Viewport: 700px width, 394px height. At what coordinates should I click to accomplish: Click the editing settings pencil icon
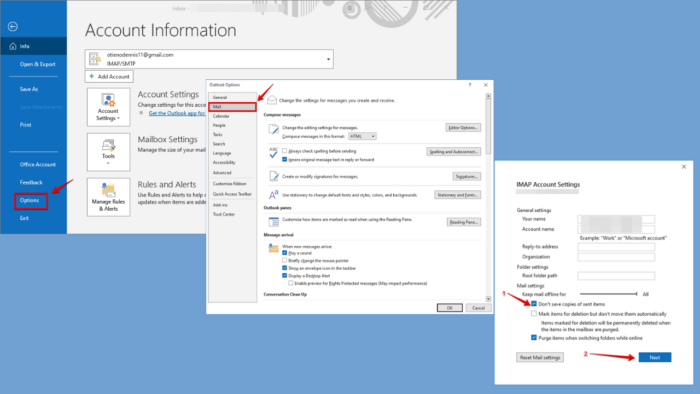(273, 129)
